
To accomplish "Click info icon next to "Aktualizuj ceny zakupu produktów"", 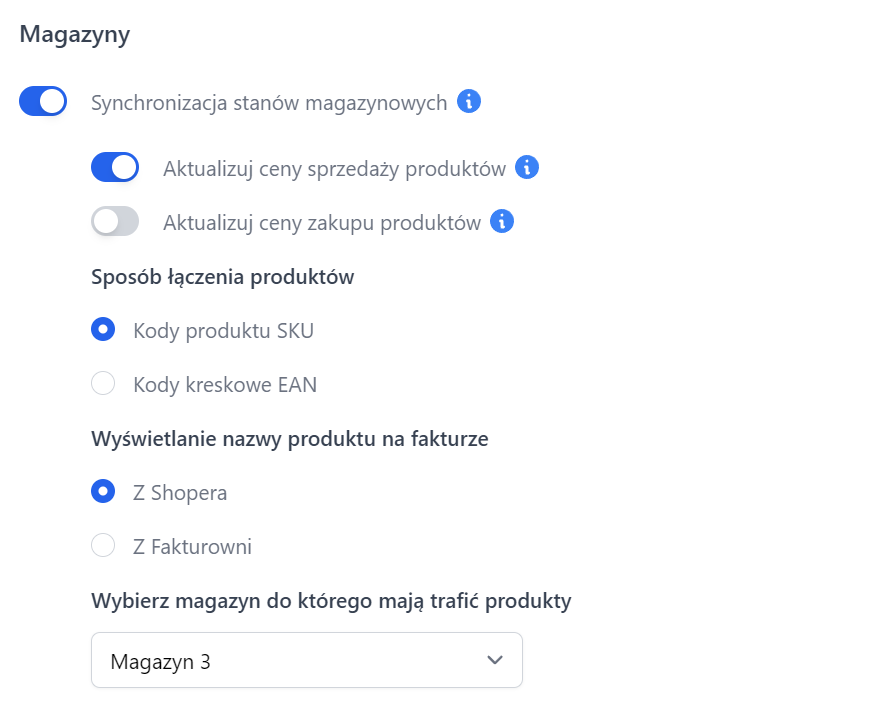I will tap(503, 221).
